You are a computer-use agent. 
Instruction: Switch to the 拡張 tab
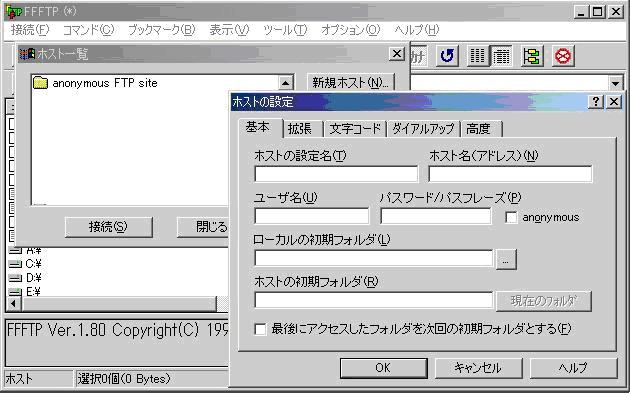(300, 129)
